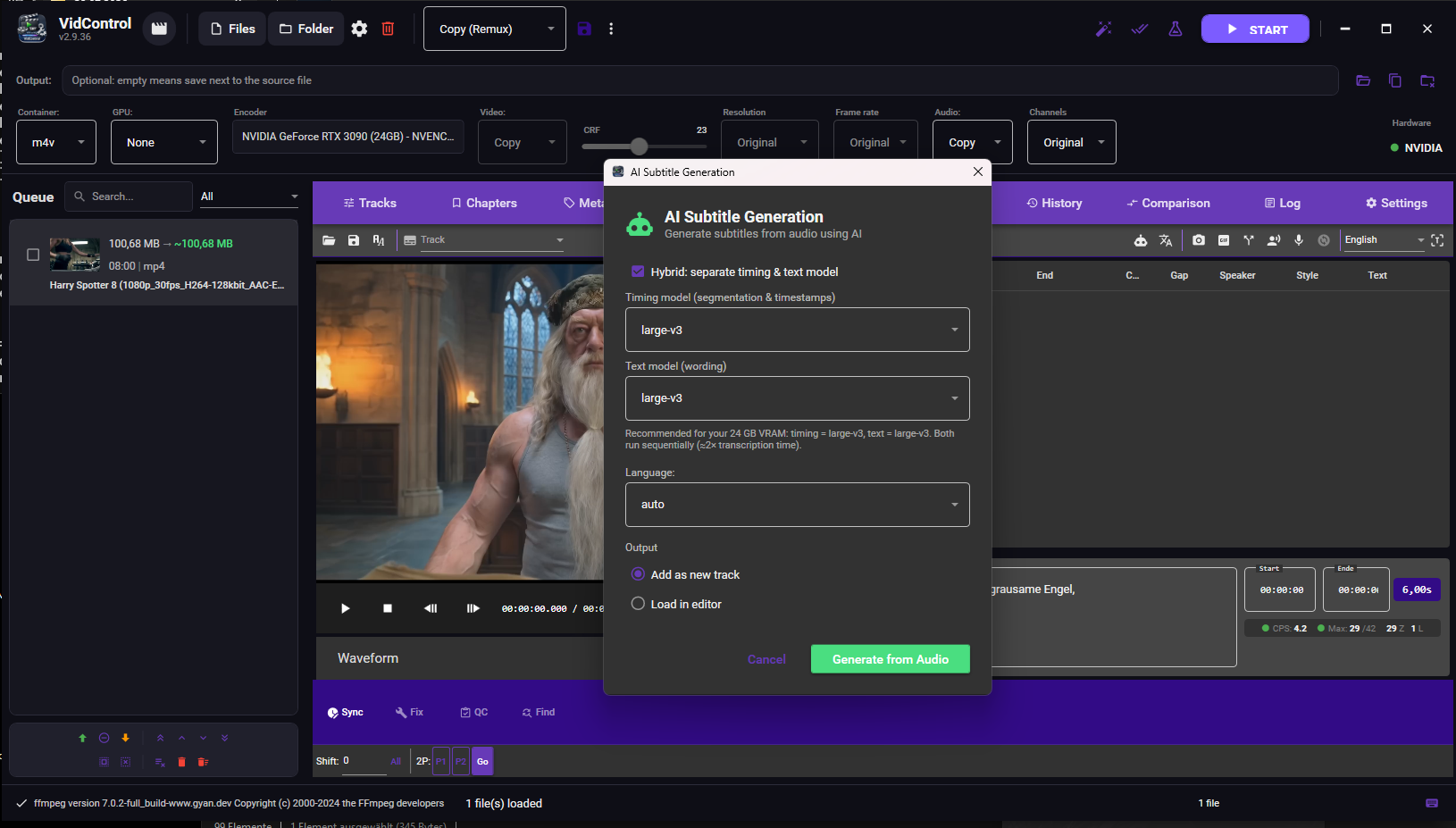This screenshot has height=828, width=1456.
Task: Open the Copy (Remux) preset dropdown
Action: point(495,29)
